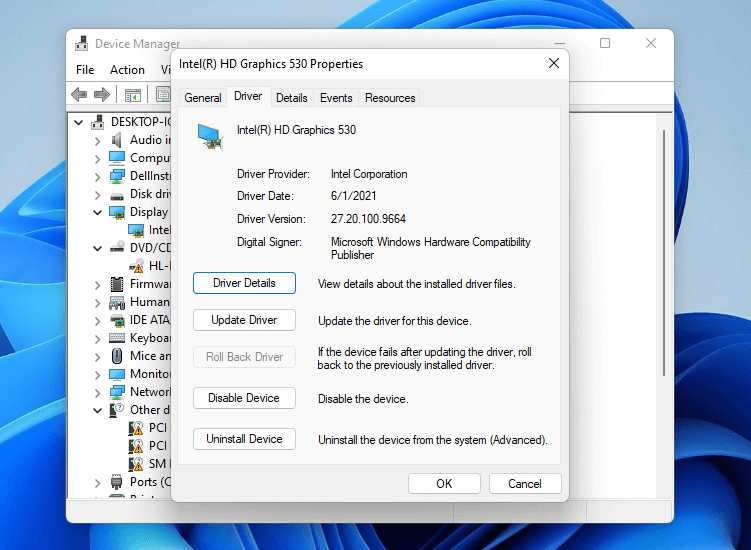Click the Update Driver button
The width and height of the screenshot is (751, 550).
(x=244, y=320)
